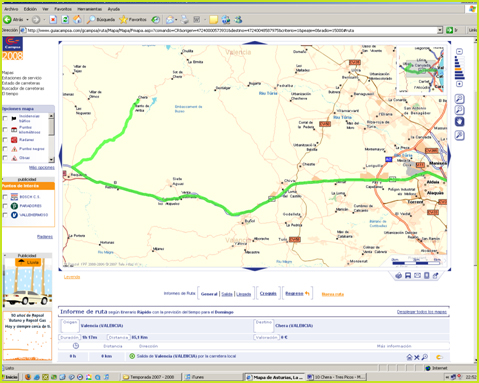Open the Llegada route report tab
479x383 pixels.
(x=244, y=294)
